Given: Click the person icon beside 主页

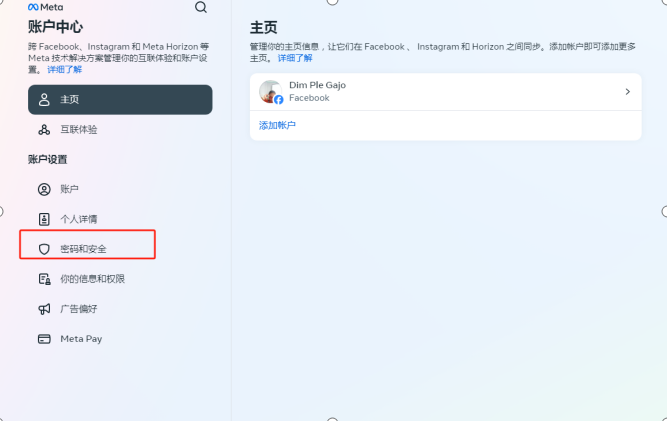Looking at the screenshot, I should (x=44, y=100).
